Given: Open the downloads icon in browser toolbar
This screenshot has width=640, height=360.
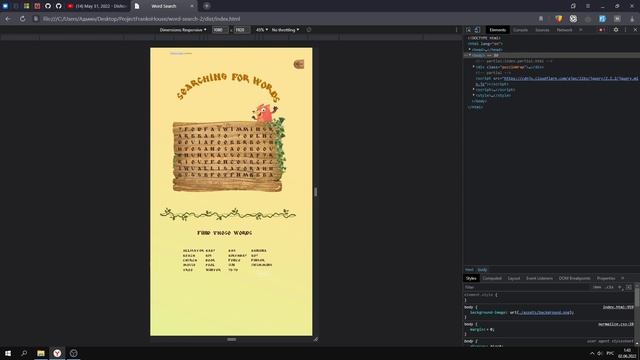Looking at the screenshot, I should point(632,19).
